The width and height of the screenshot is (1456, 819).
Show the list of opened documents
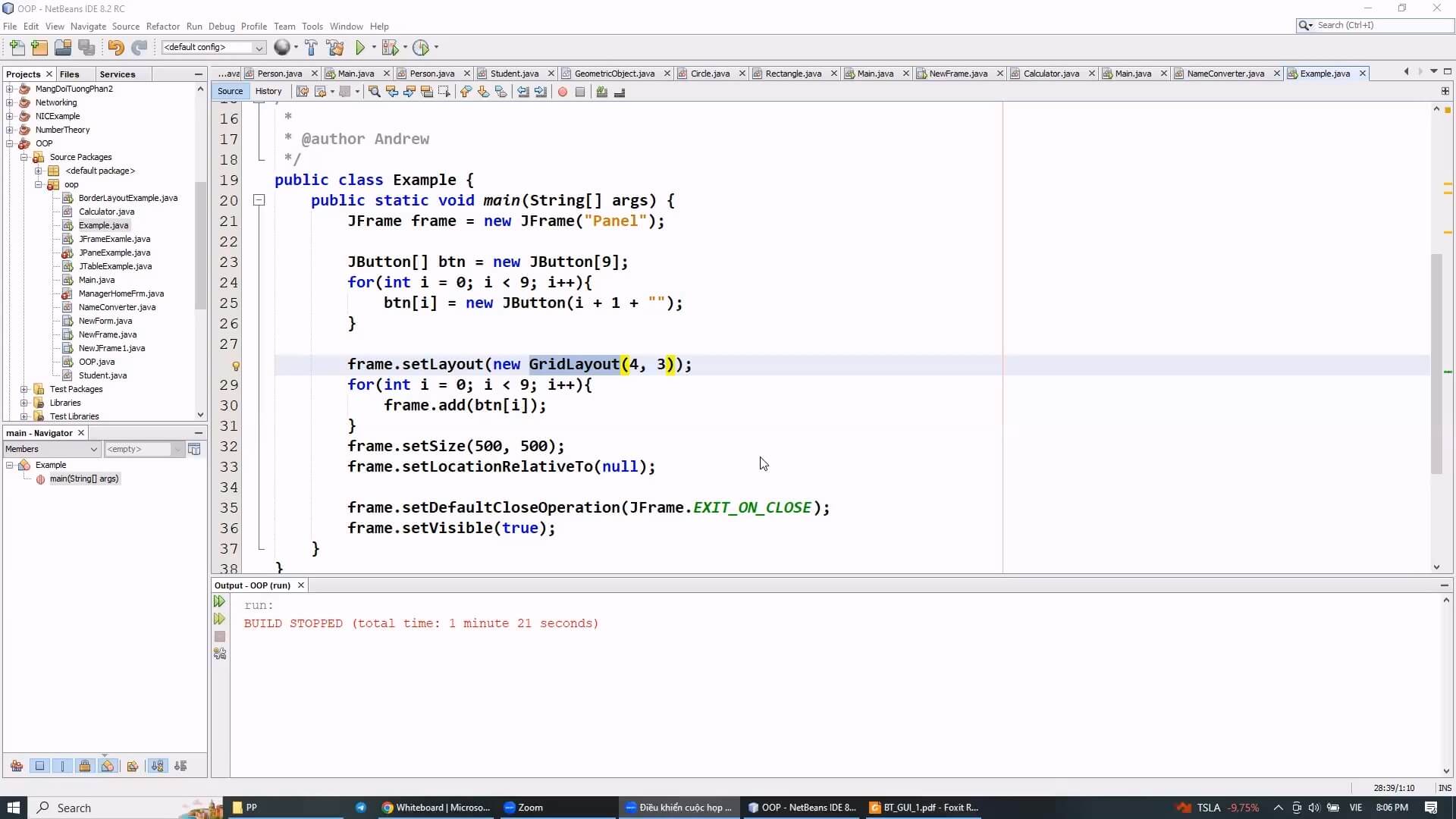(1433, 72)
